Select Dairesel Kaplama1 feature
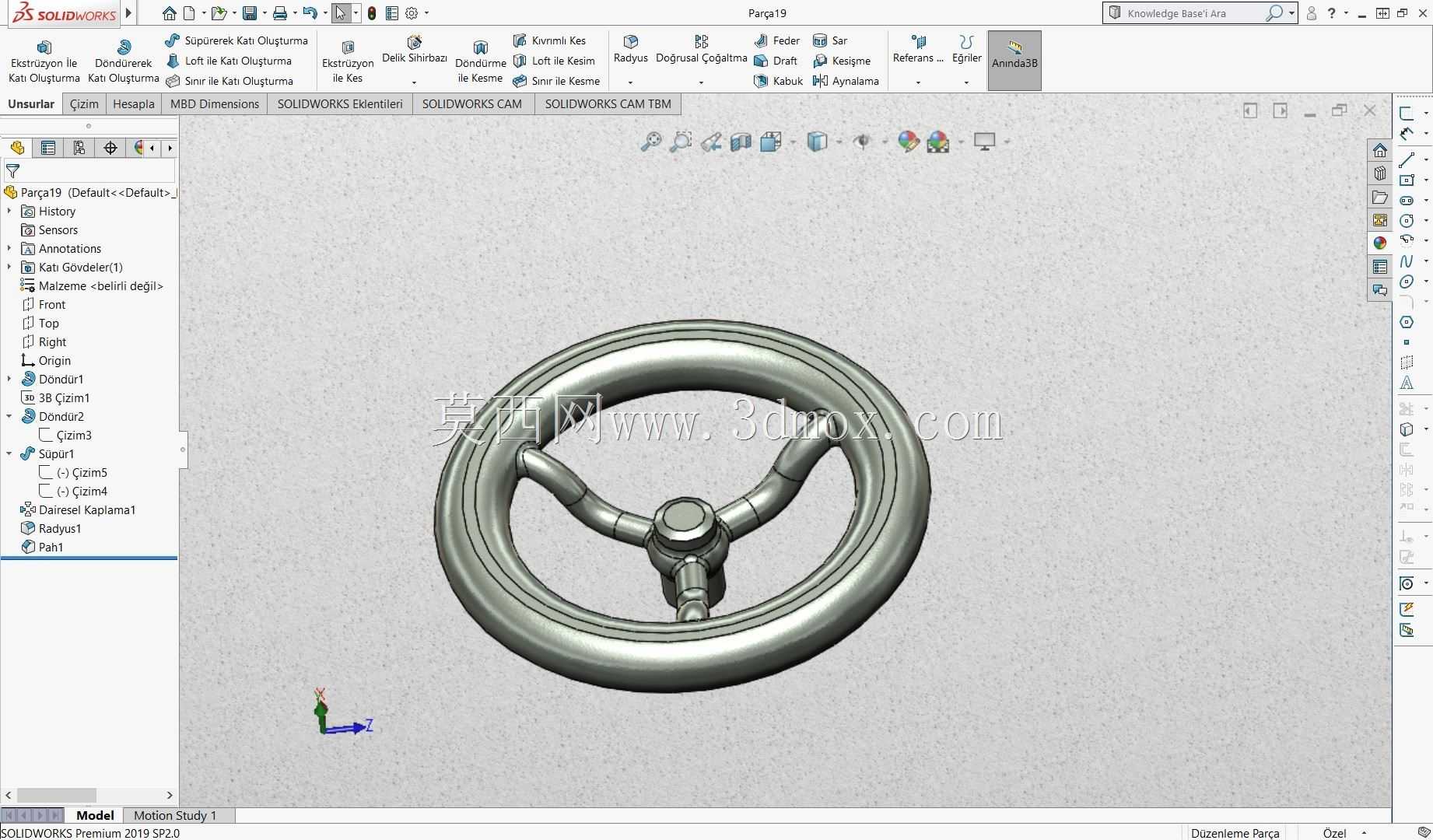 [79, 510]
